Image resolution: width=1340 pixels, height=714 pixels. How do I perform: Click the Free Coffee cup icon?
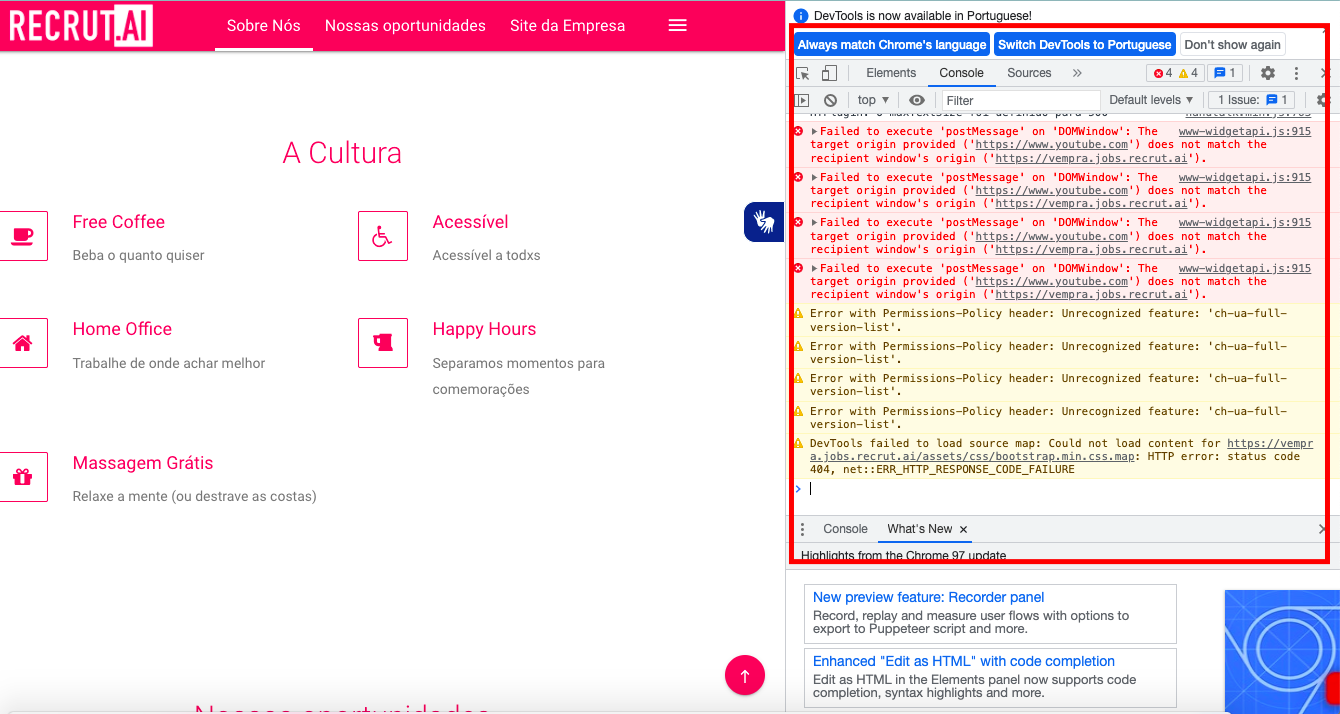coord(22,236)
